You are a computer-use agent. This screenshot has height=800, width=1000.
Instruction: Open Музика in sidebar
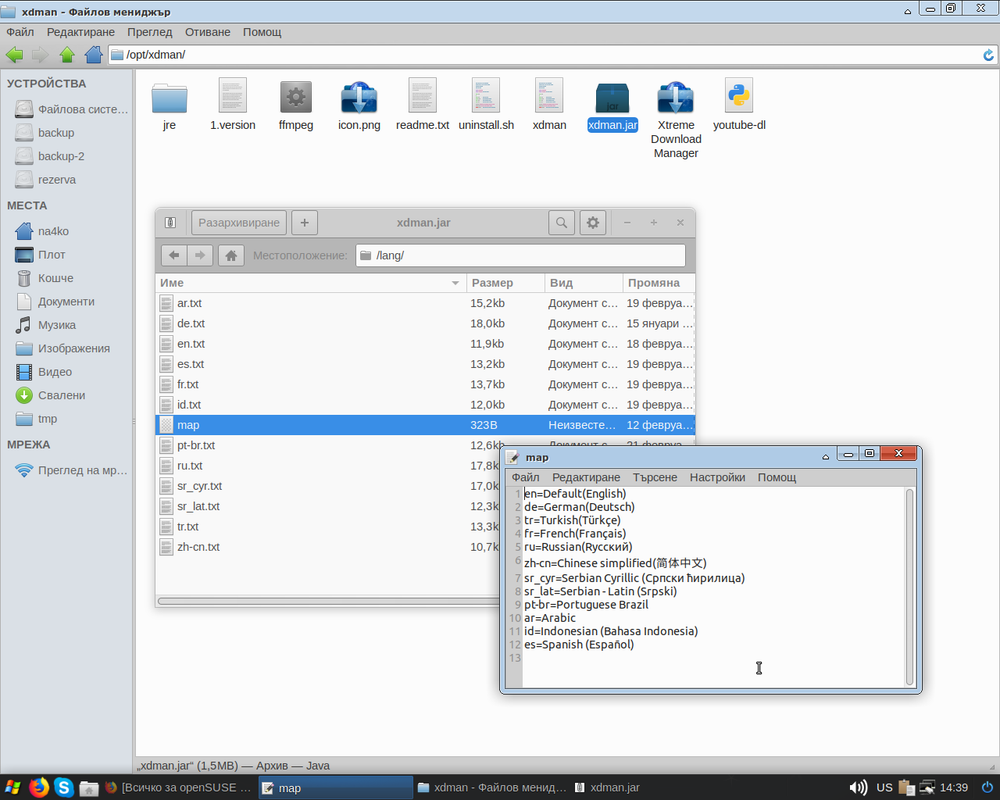coord(46,325)
